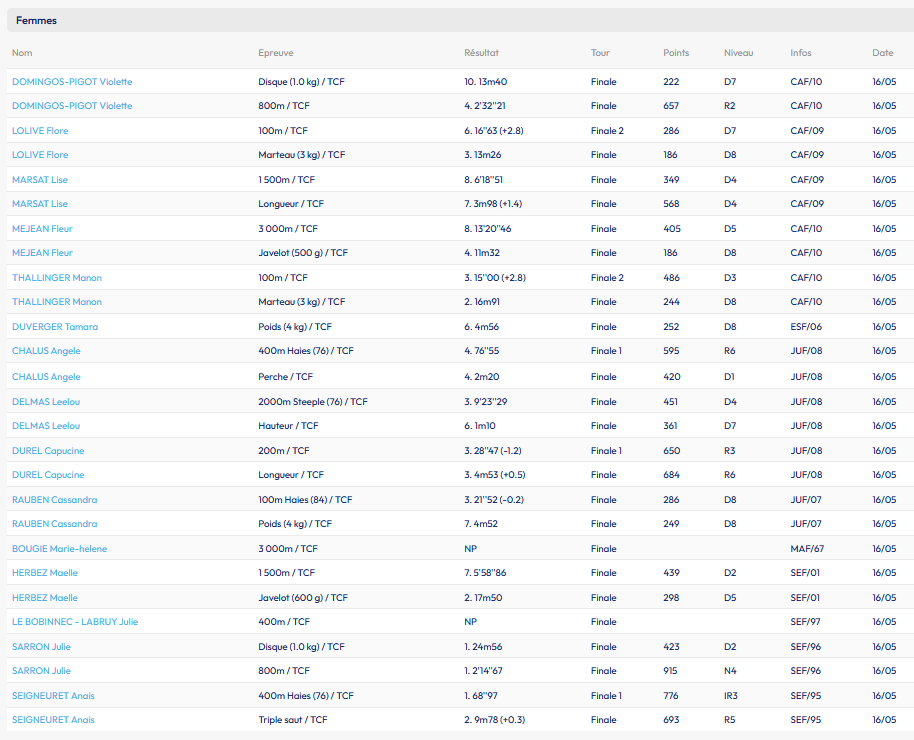
Task: Click the Points column header
Action: 676,52
